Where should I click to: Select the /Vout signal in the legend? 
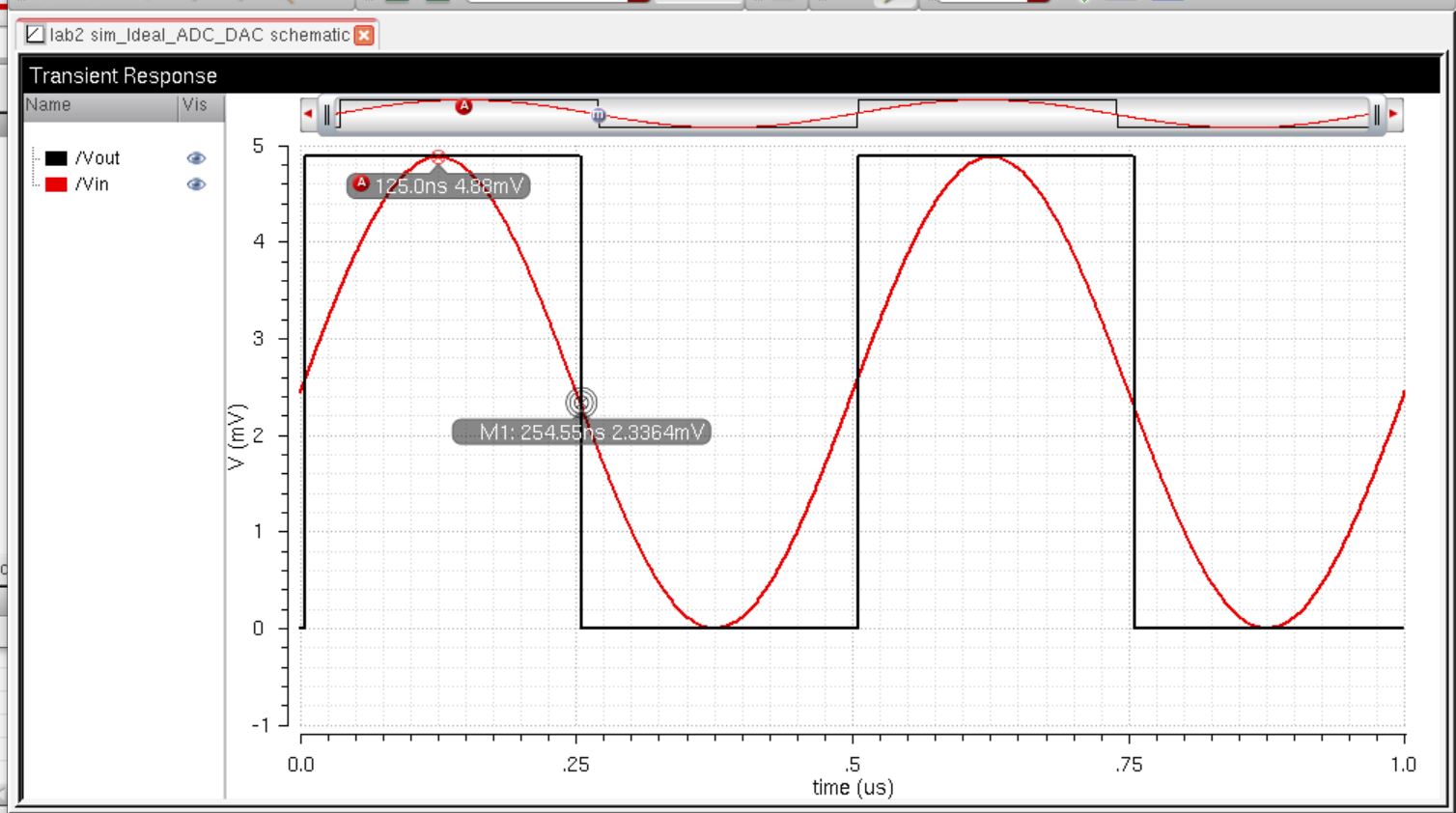point(98,158)
